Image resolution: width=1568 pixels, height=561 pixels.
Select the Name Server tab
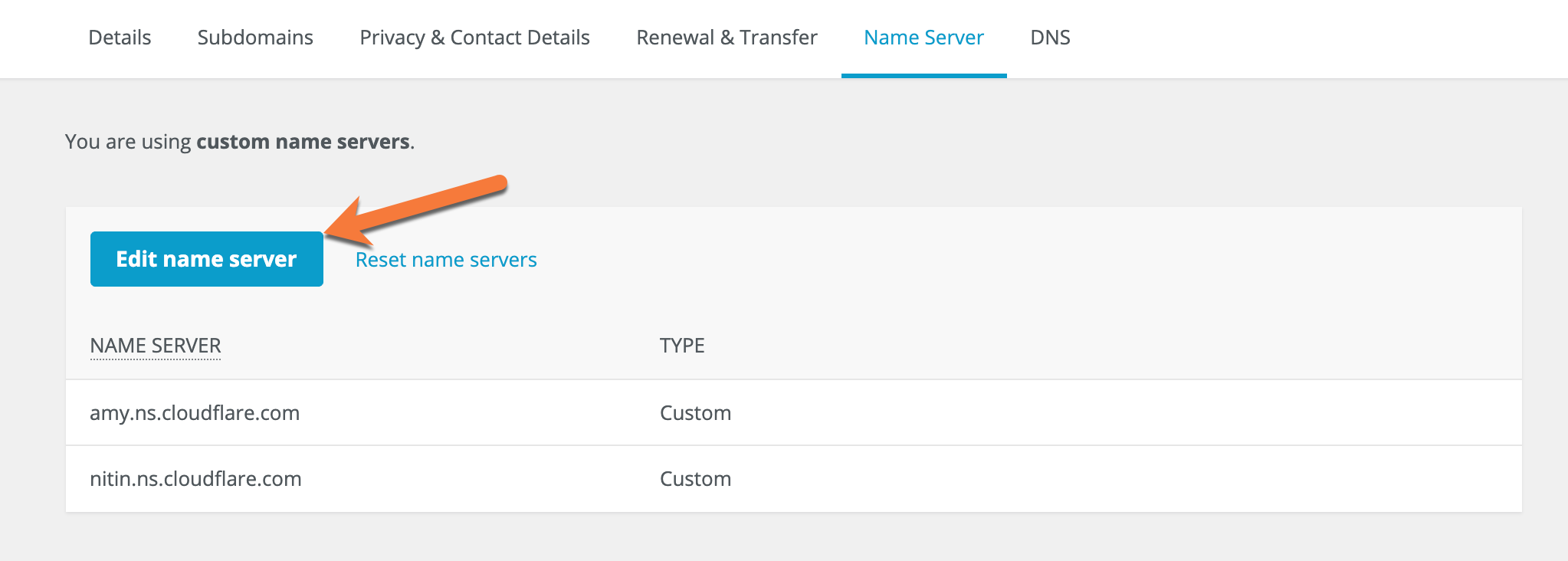(x=923, y=38)
